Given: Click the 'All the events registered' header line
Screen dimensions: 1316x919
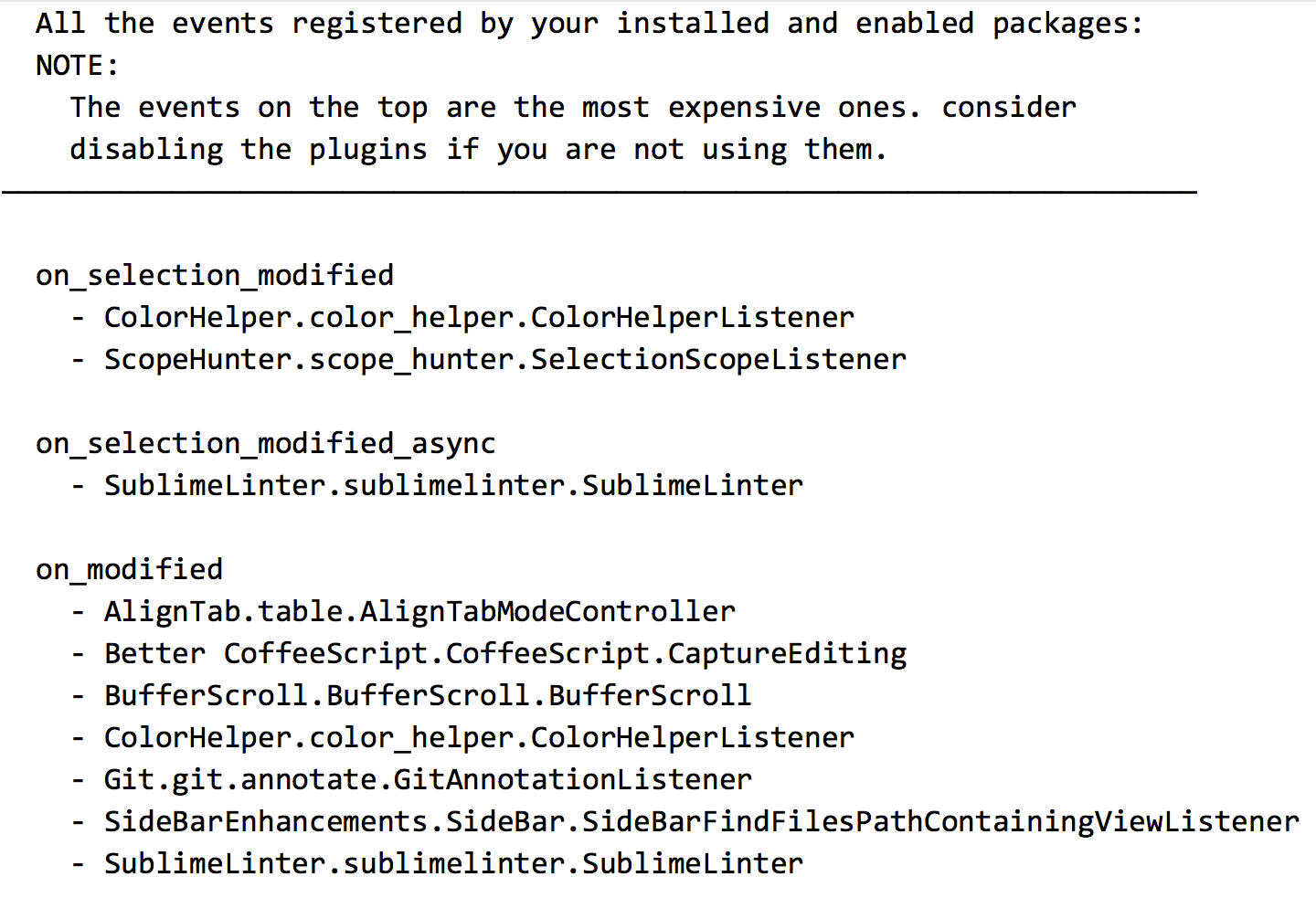Looking at the screenshot, I should 589,23.
